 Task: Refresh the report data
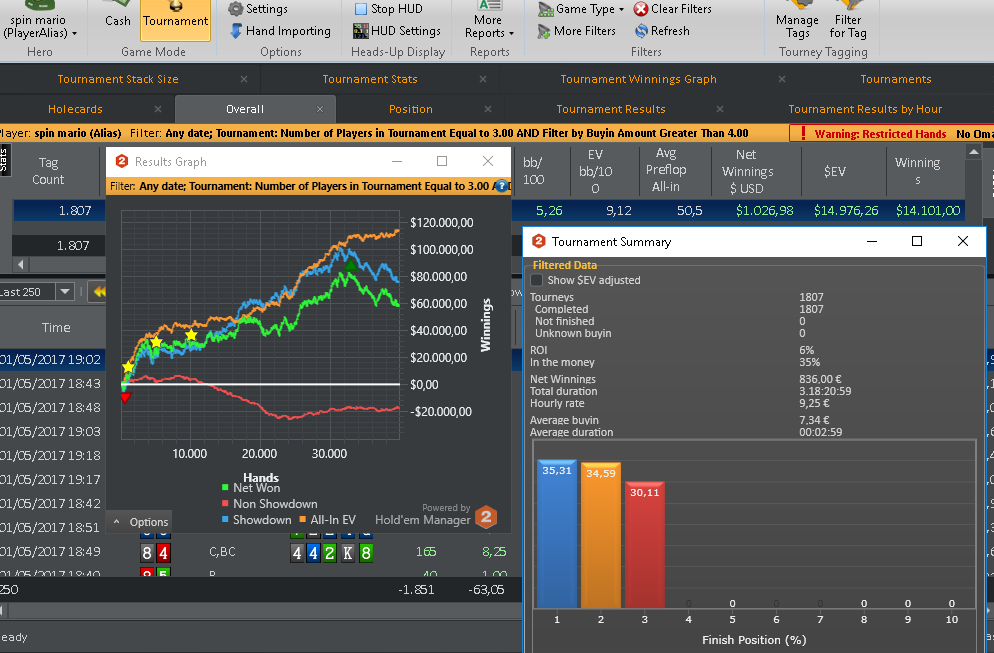click(662, 31)
